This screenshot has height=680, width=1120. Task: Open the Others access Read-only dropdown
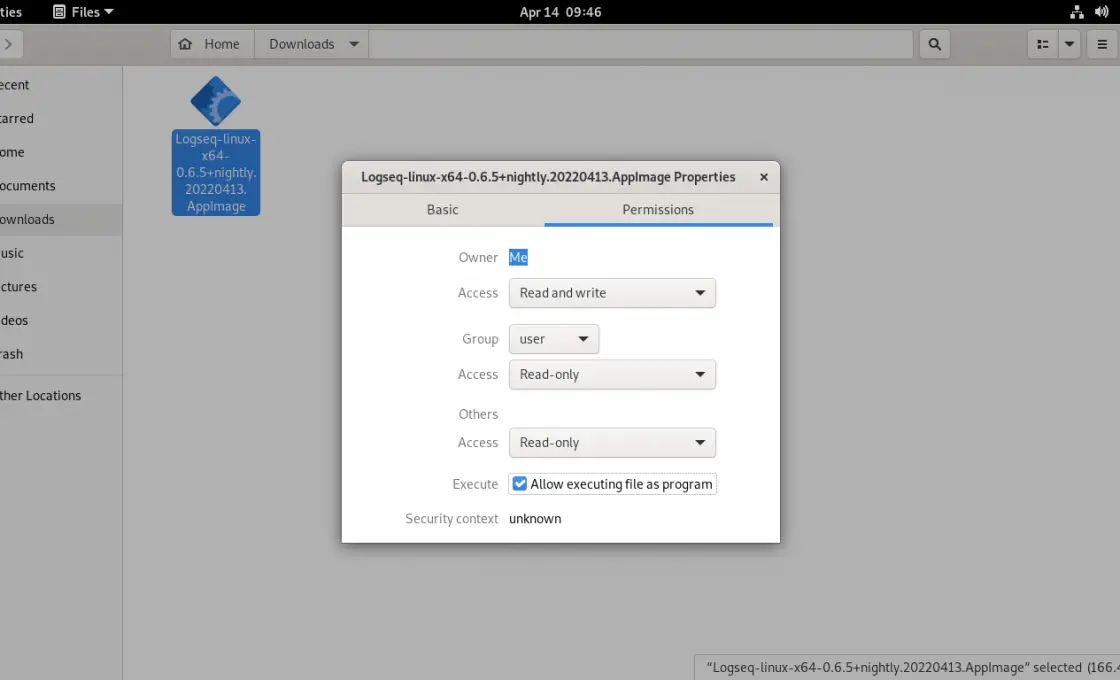612,443
